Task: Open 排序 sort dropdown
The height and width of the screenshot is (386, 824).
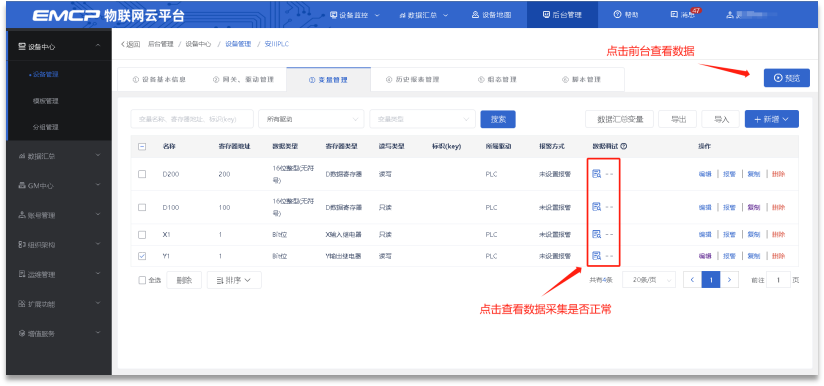Action: 234,280
